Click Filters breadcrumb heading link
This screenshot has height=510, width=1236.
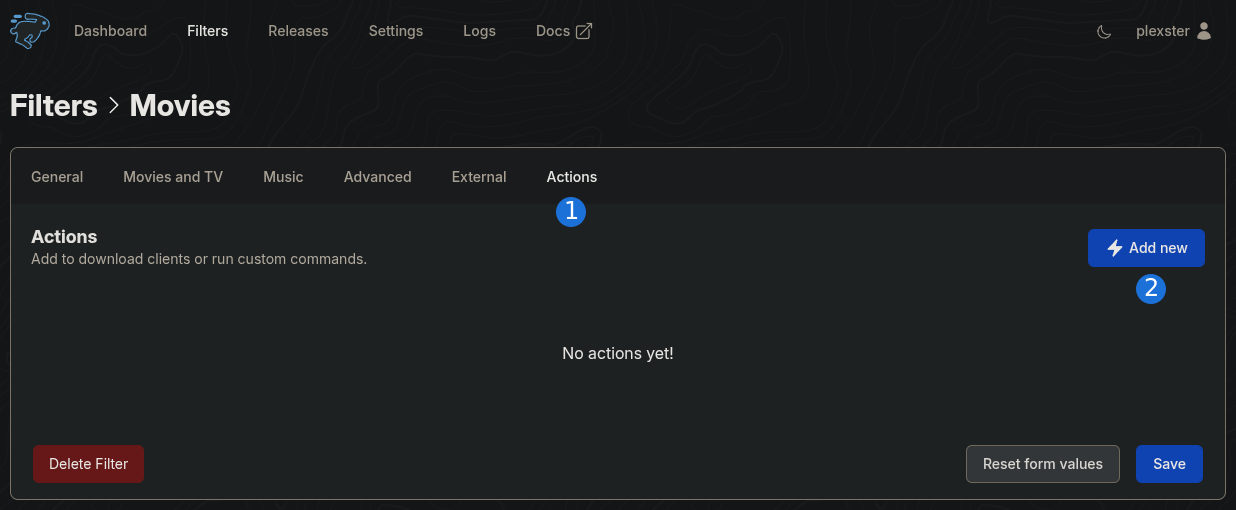54,105
